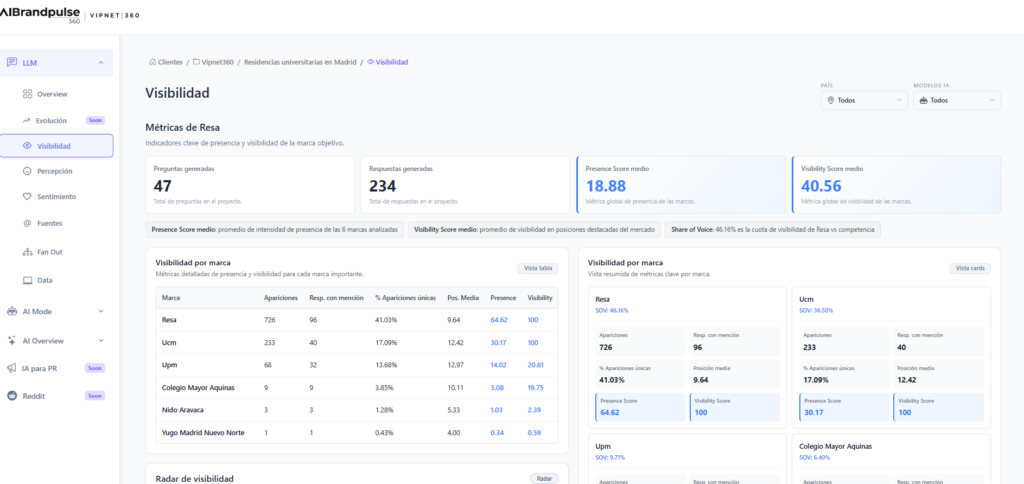This screenshot has width=1024, height=484.
Task: Click the Percepción smiley face icon
Action: point(27,171)
